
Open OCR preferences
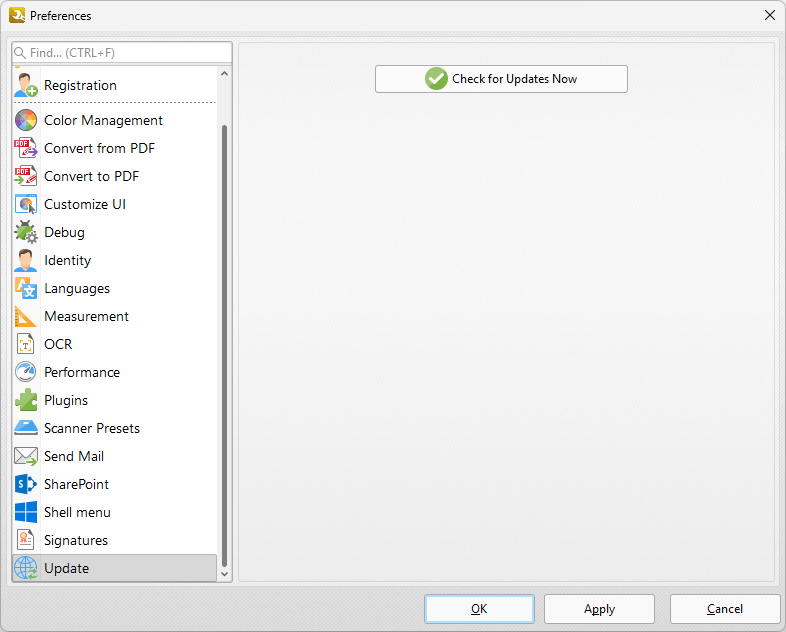115,344
